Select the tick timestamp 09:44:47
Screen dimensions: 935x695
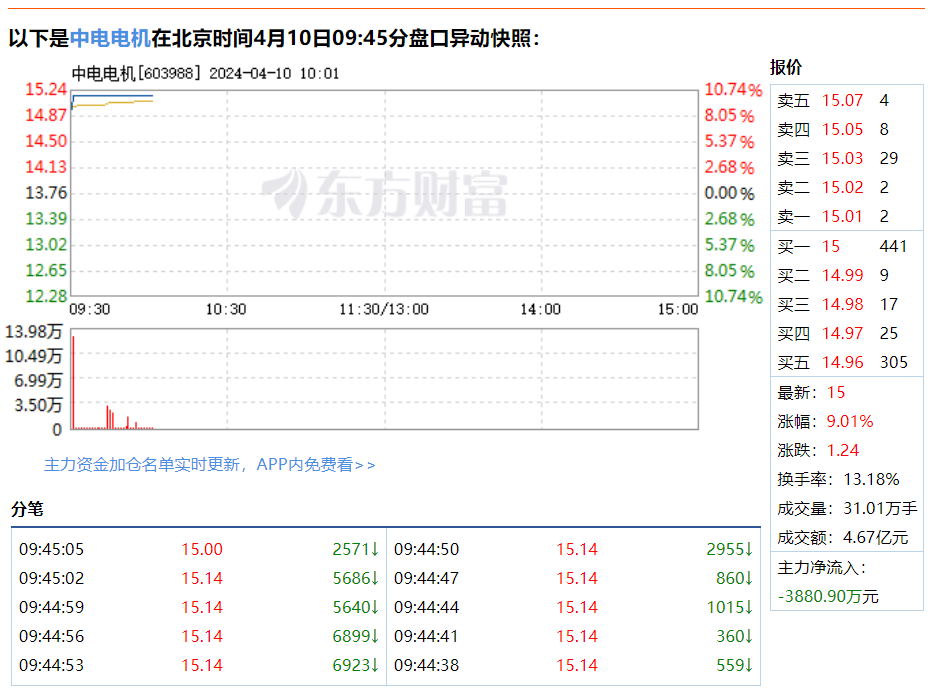pyautogui.click(x=426, y=578)
